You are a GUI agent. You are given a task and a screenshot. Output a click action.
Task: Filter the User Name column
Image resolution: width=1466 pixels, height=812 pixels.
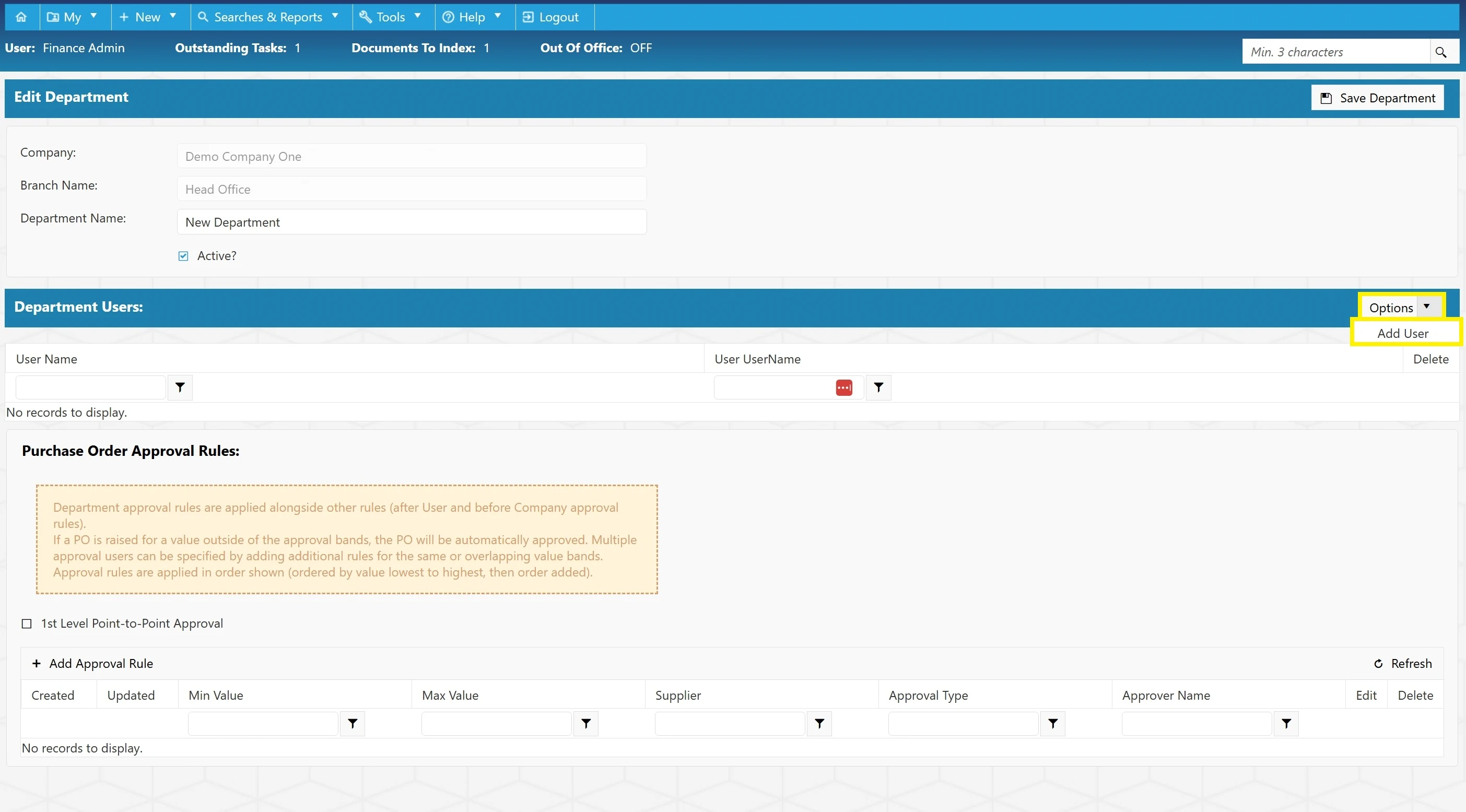point(180,387)
